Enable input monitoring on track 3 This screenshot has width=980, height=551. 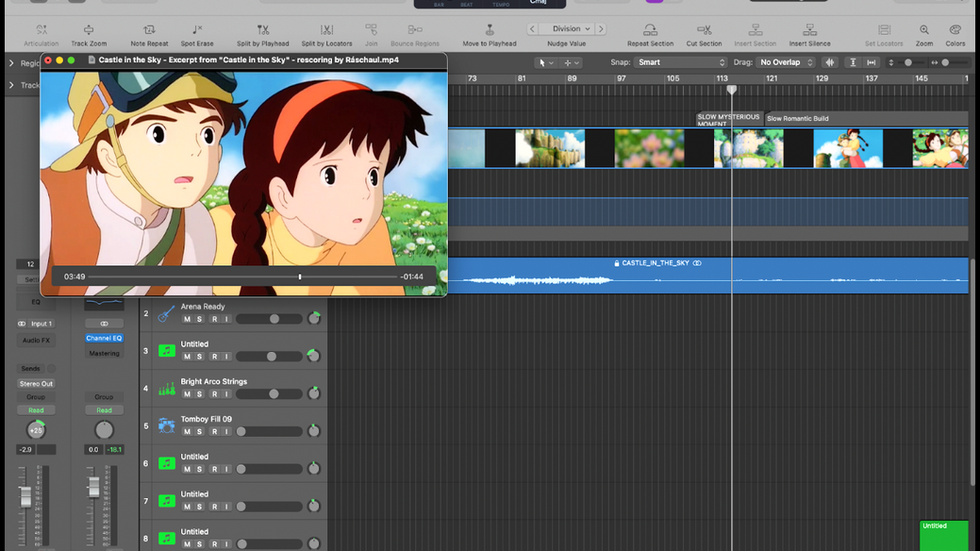pos(226,357)
